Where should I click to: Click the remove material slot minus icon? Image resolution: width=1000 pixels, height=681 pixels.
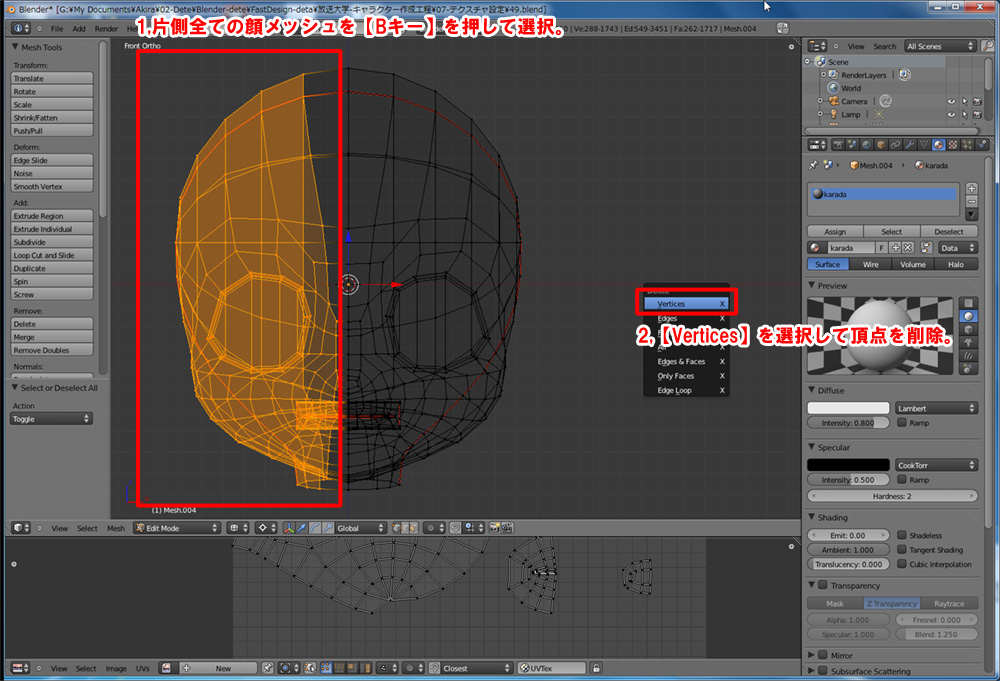[x=971, y=201]
